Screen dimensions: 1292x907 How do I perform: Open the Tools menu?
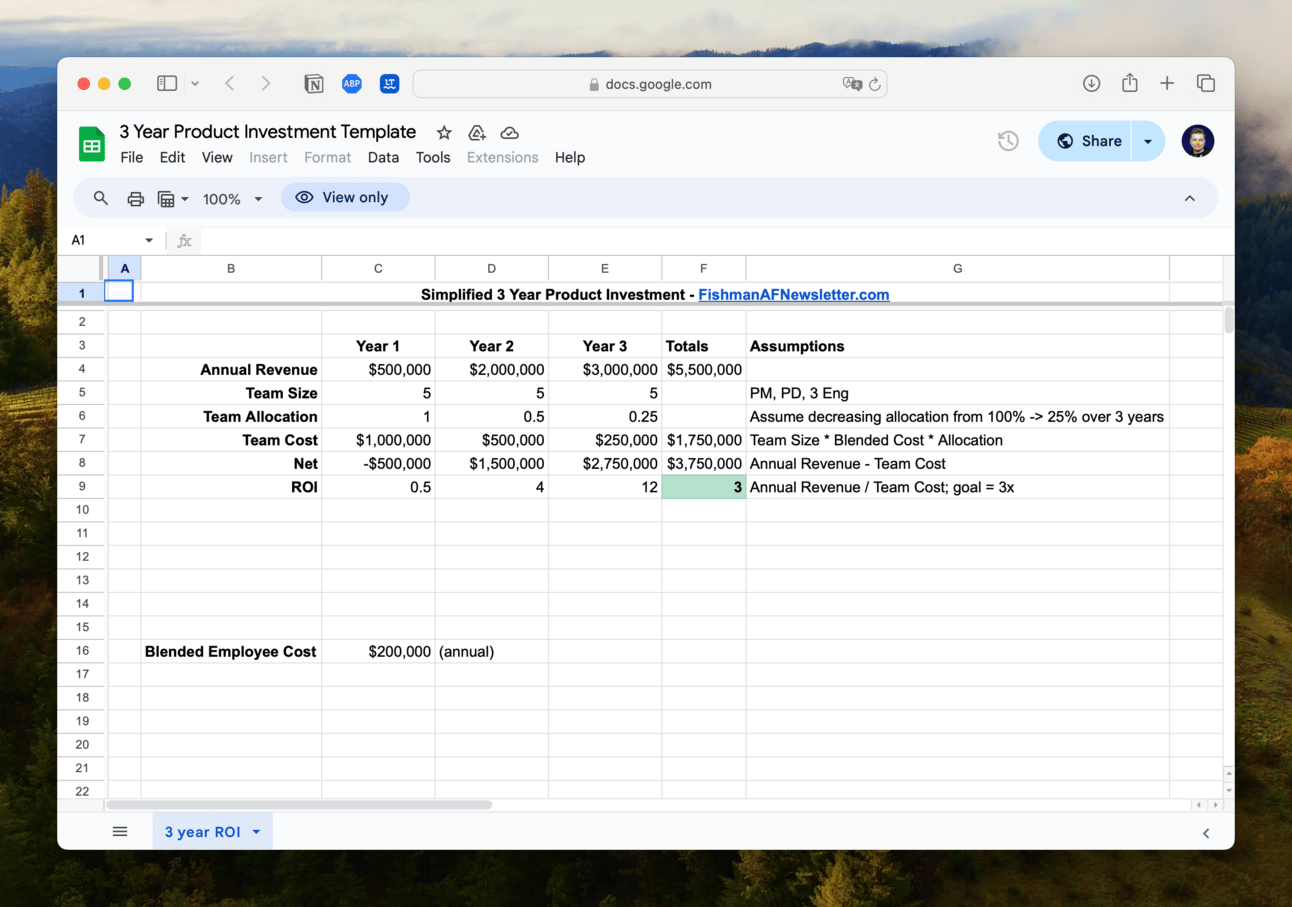pyautogui.click(x=433, y=157)
